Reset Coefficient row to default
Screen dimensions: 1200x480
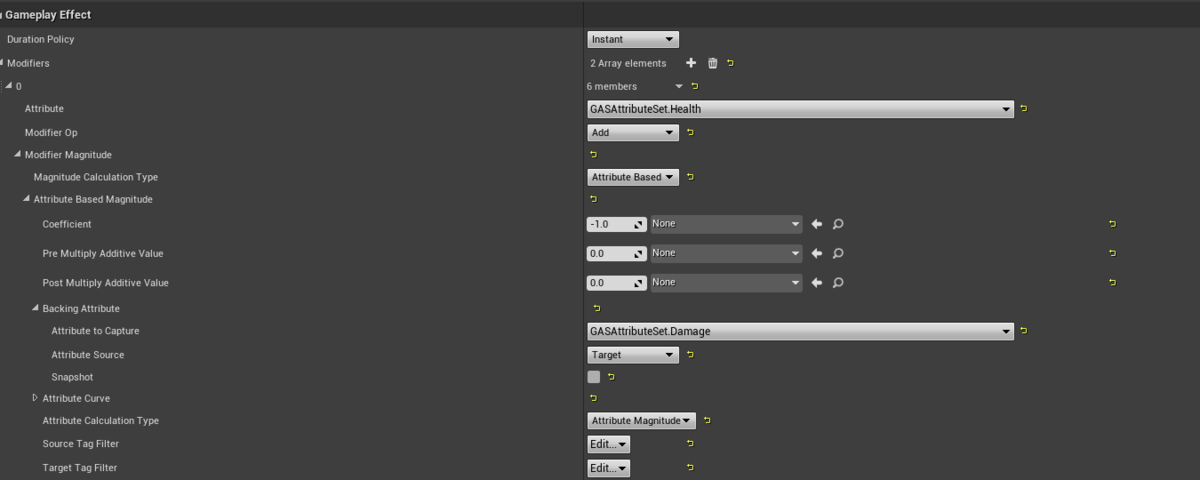(x=1112, y=225)
